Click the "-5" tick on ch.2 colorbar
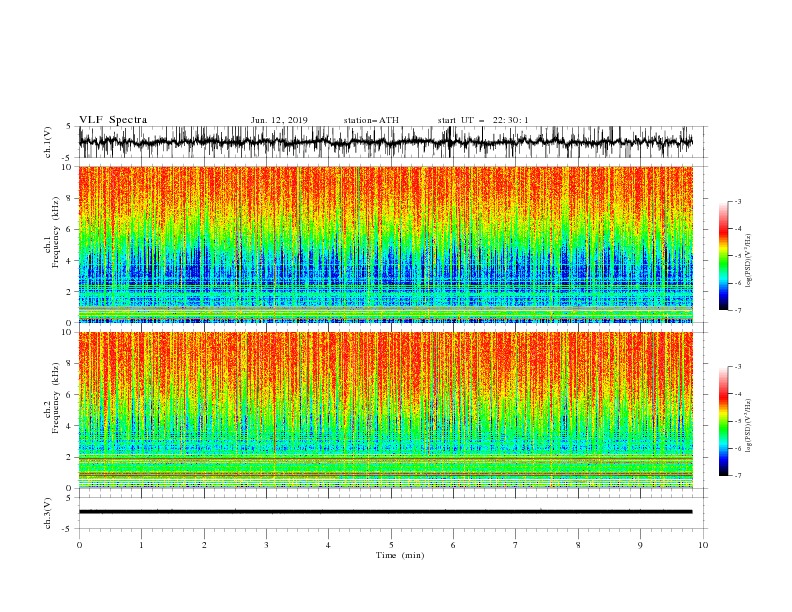Image resolution: width=792 pixels, height=612 pixels. coord(737,421)
